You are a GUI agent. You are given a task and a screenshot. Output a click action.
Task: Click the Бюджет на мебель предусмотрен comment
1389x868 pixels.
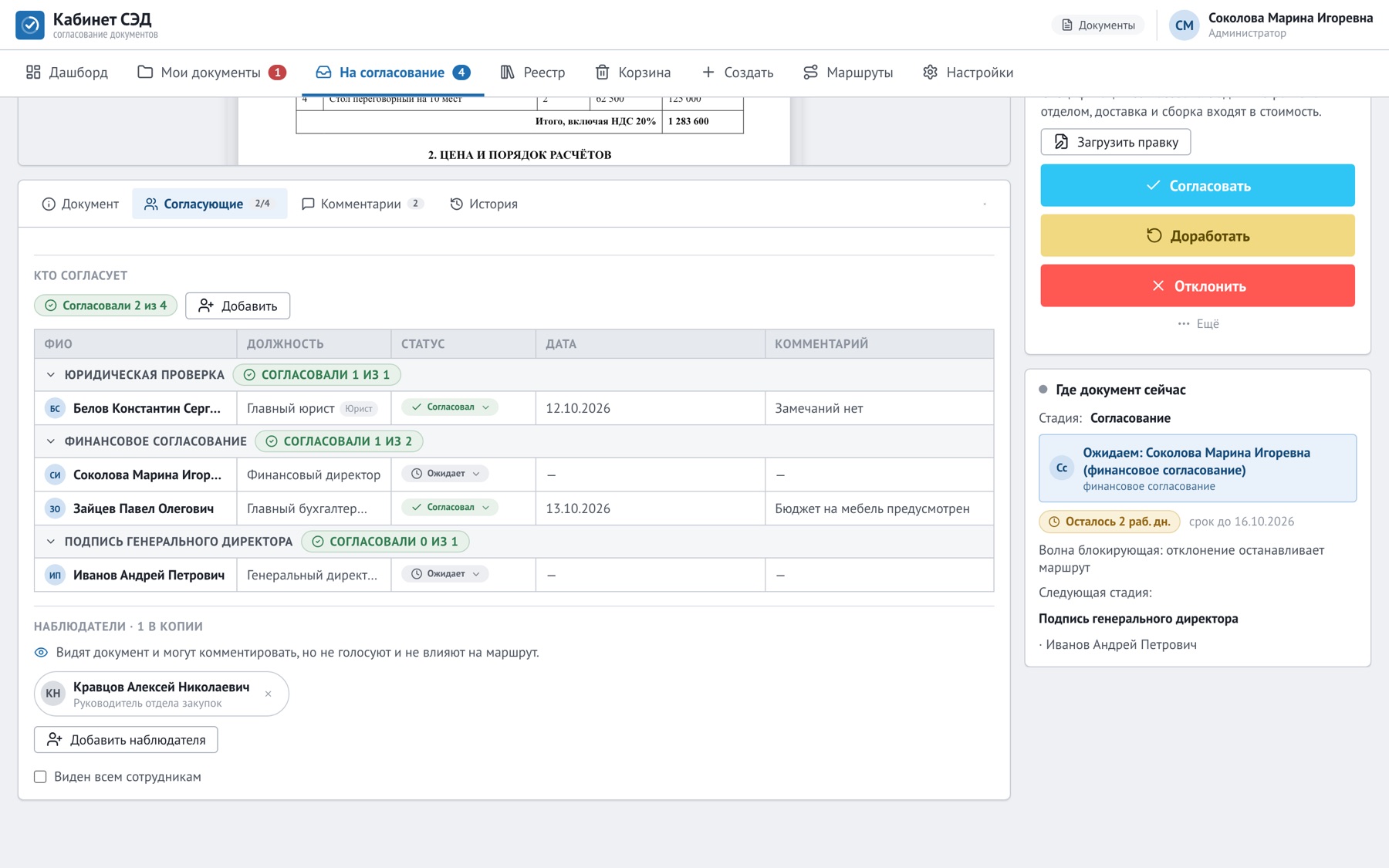click(872, 508)
